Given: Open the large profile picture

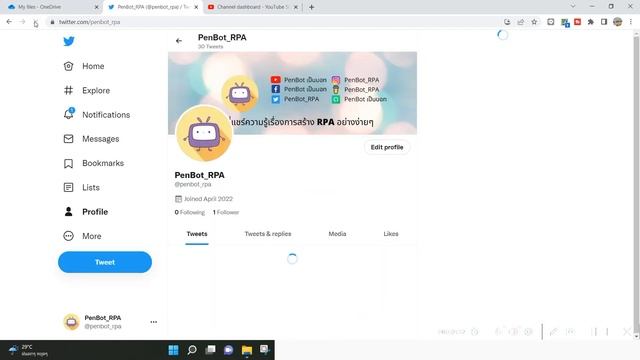Looking at the screenshot, I should (x=204, y=133).
